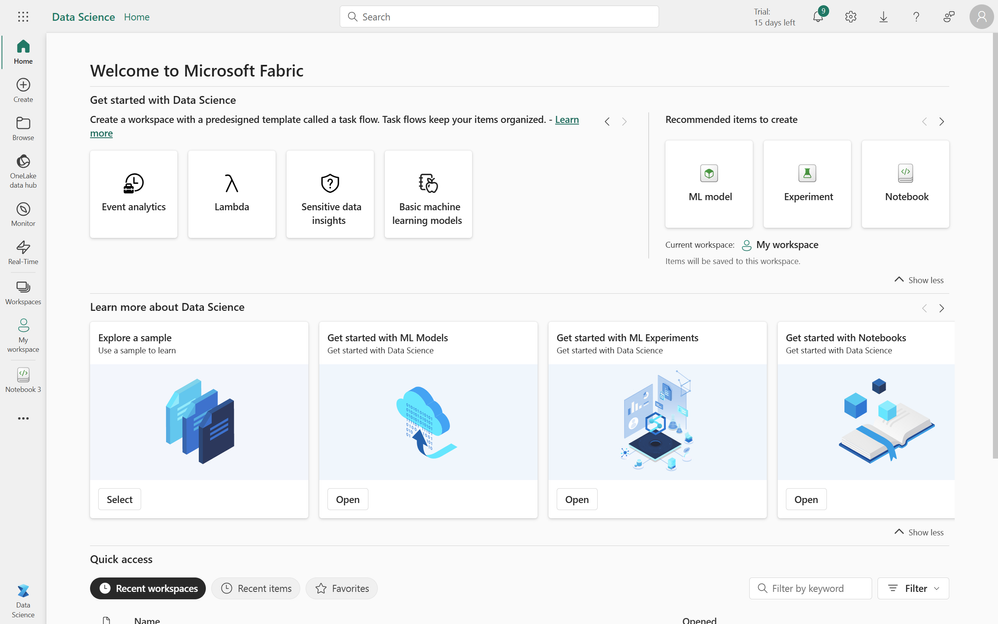Click Select on Explore a sample
998x624 pixels.
[x=120, y=499]
